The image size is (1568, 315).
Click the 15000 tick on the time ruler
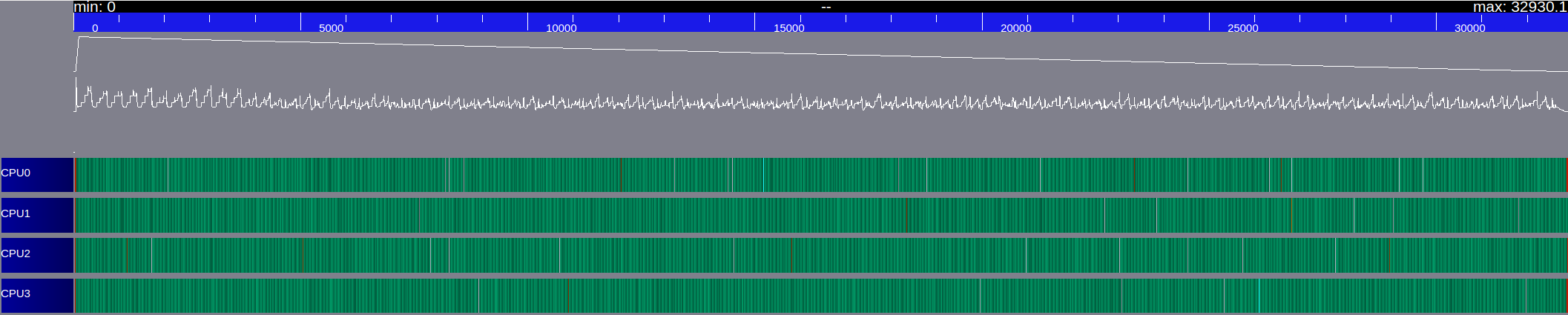pos(788,28)
